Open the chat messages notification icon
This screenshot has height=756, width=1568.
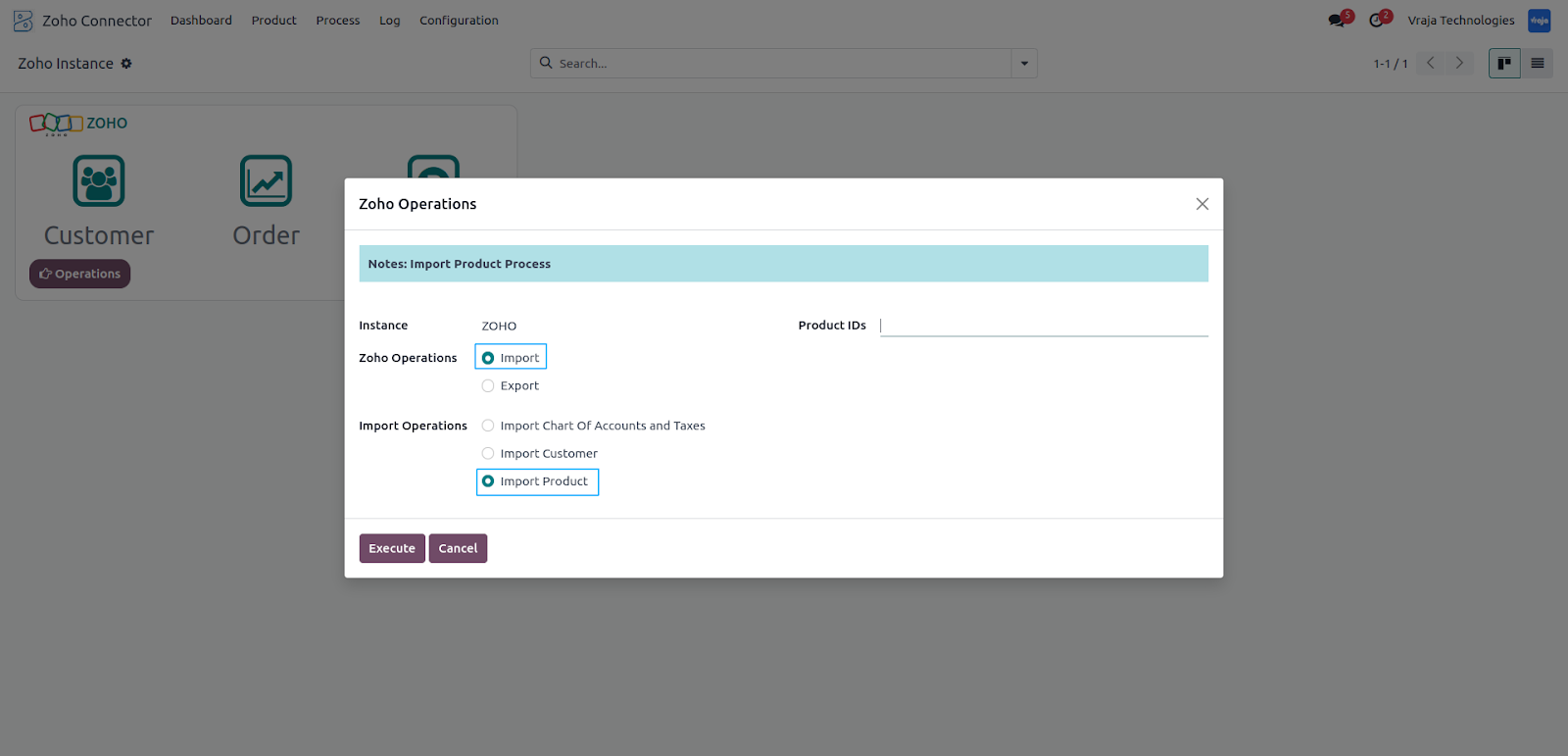(1337, 21)
